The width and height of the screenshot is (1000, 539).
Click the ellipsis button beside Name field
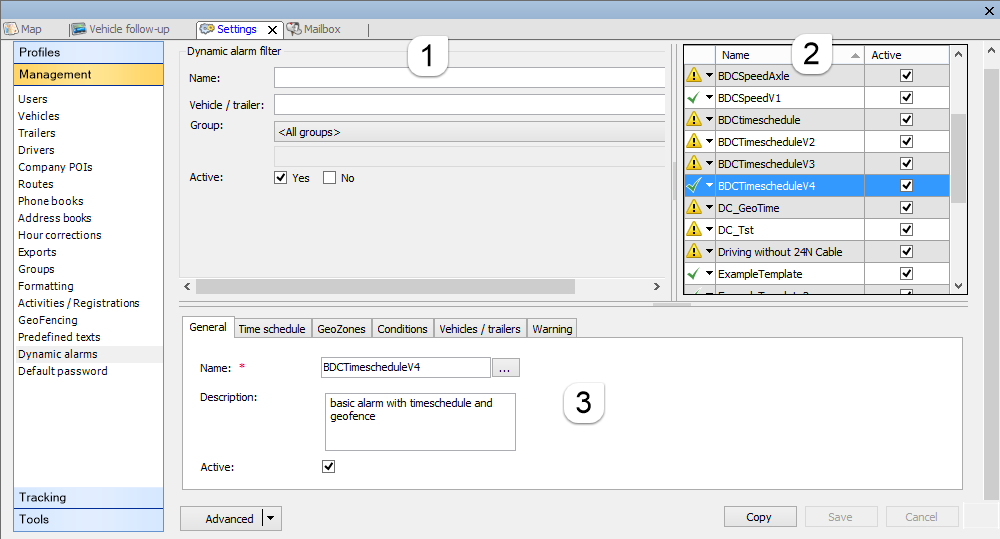point(505,368)
